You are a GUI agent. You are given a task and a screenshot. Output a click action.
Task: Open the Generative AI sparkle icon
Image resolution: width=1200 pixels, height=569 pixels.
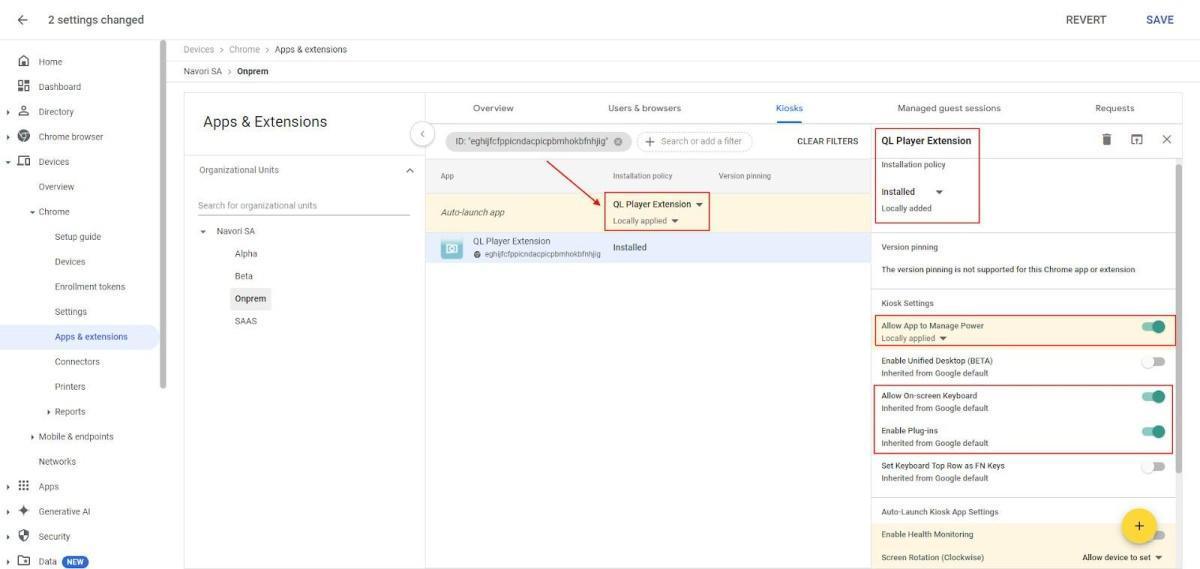point(23,512)
